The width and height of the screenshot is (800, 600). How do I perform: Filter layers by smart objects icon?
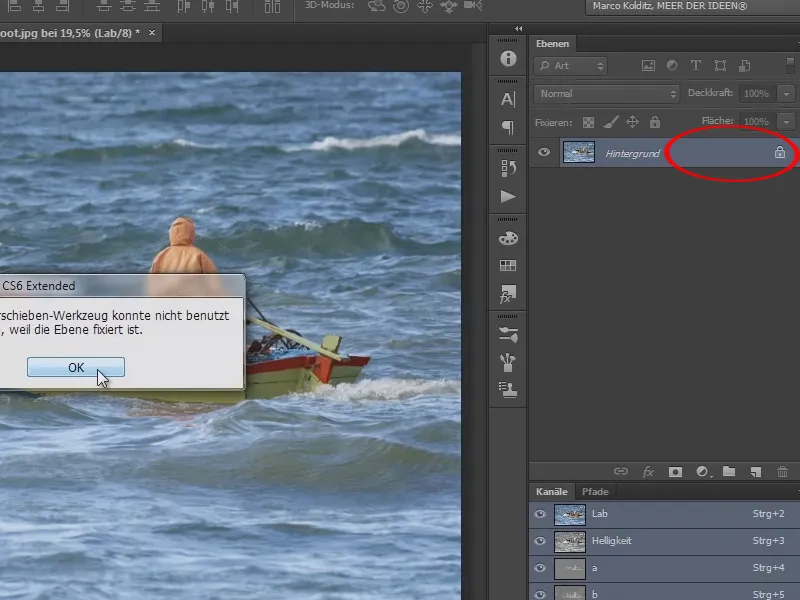[744, 65]
